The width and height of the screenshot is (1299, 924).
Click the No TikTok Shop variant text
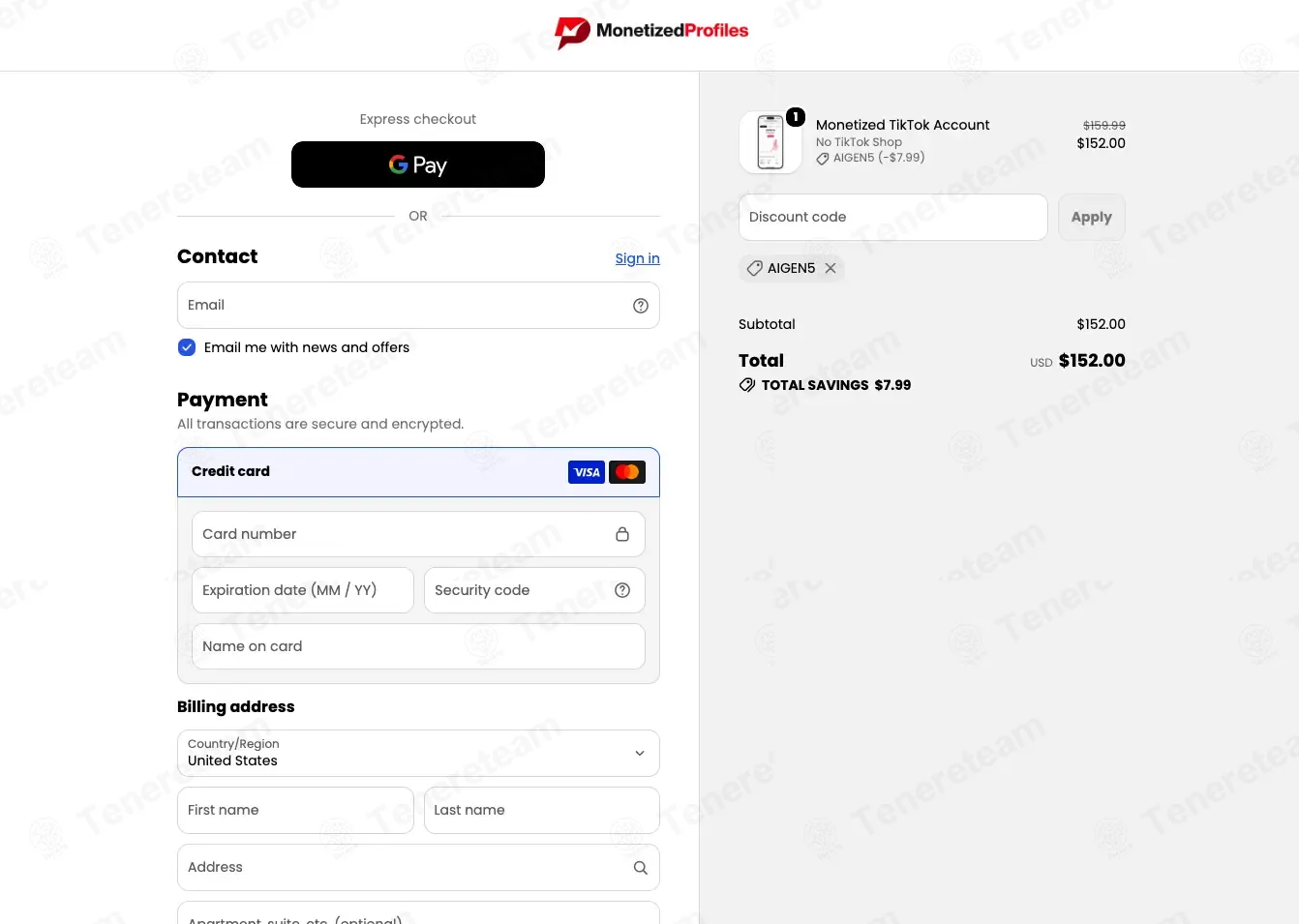859,142
